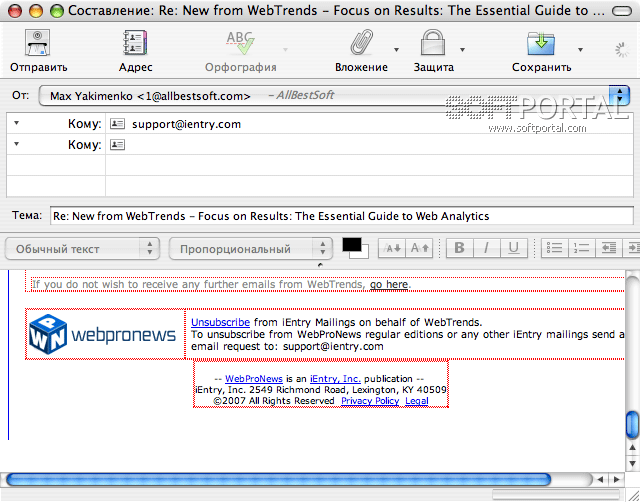Click the support@ientry.com recipient field
This screenshot has width=640, height=502.
tap(369, 124)
